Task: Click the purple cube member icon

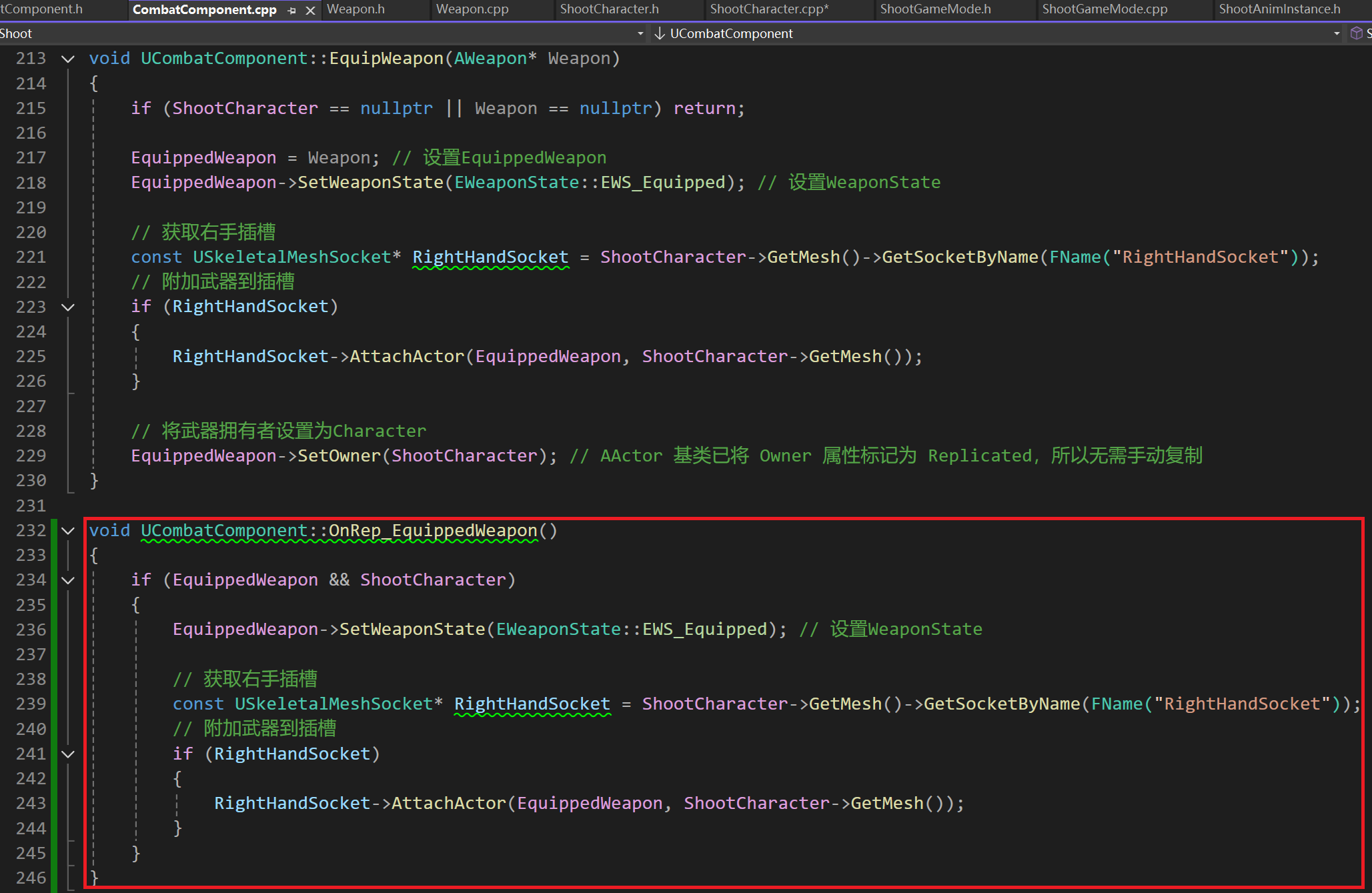Action: pos(1356,33)
